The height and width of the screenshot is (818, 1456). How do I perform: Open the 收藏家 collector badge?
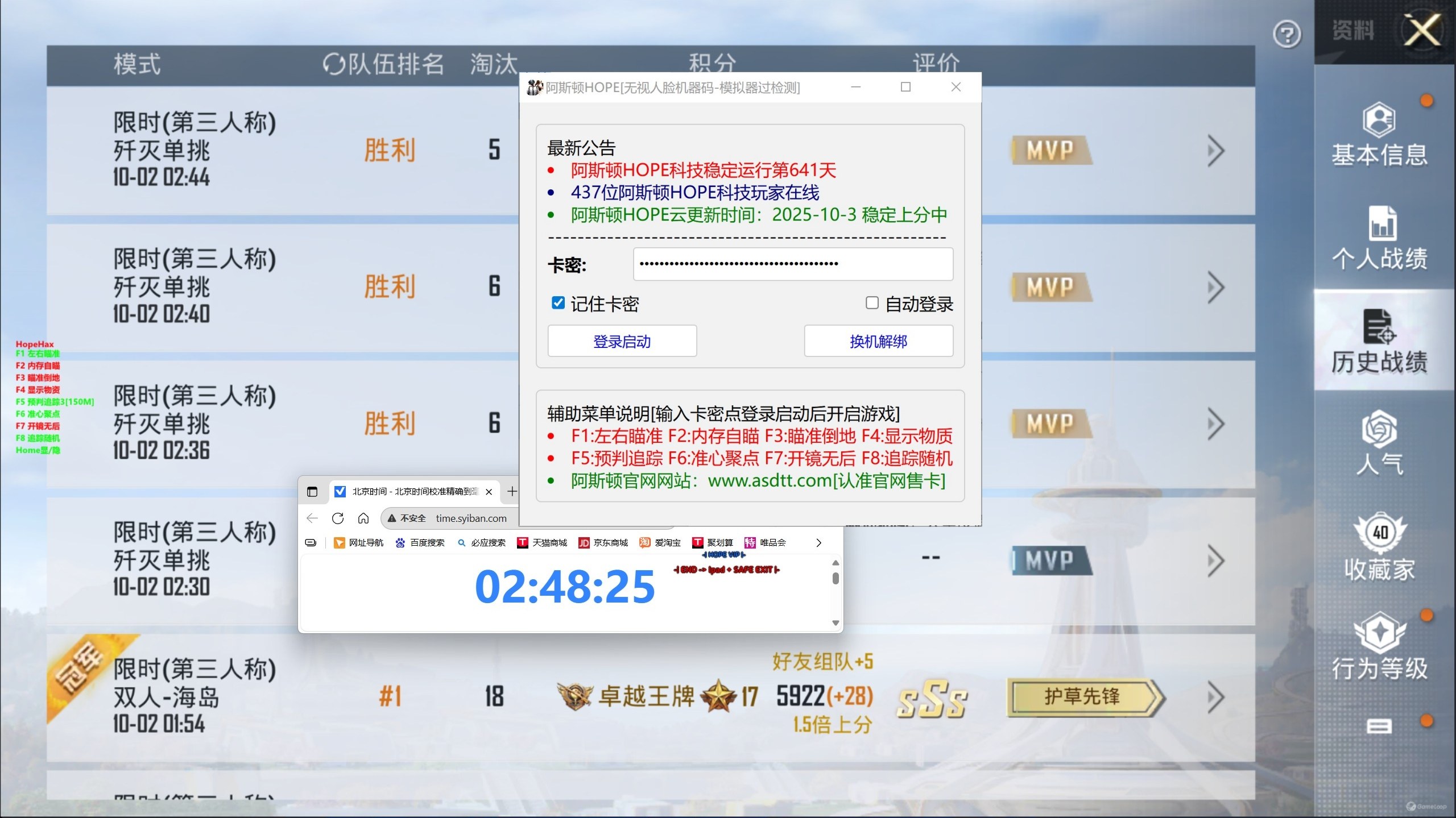(x=1380, y=534)
